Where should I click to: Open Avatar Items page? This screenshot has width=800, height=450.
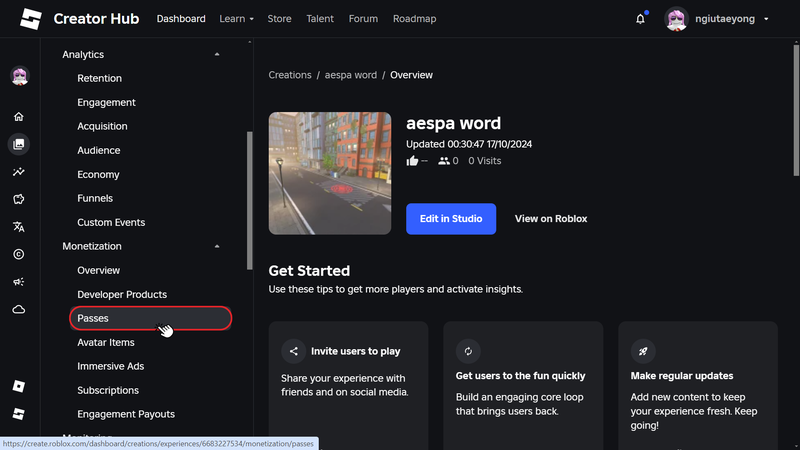[106, 342]
